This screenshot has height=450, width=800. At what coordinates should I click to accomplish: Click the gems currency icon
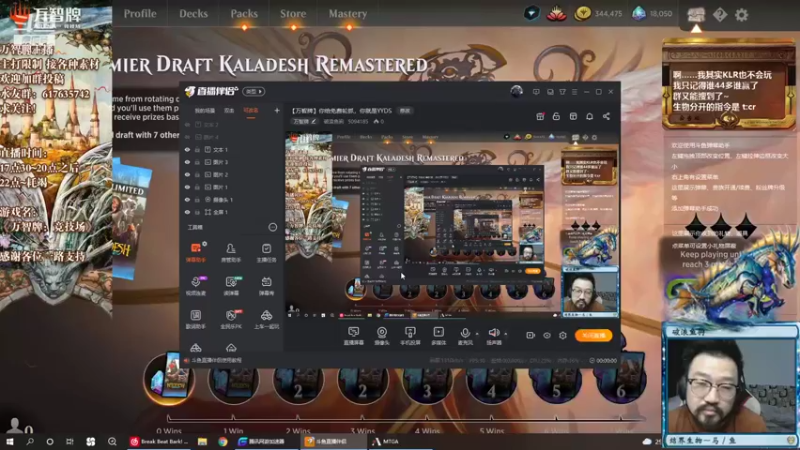pyautogui.click(x=639, y=14)
